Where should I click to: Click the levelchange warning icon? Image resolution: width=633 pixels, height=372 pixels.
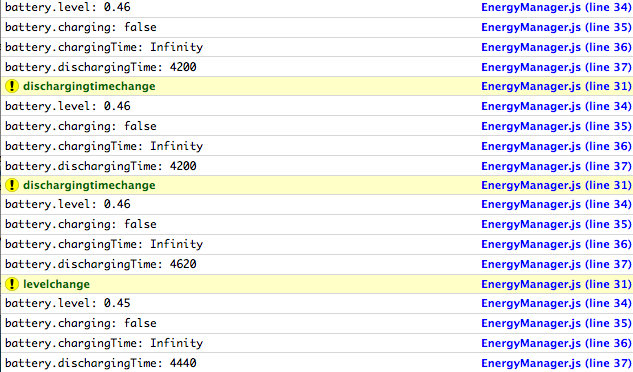(x=12, y=284)
